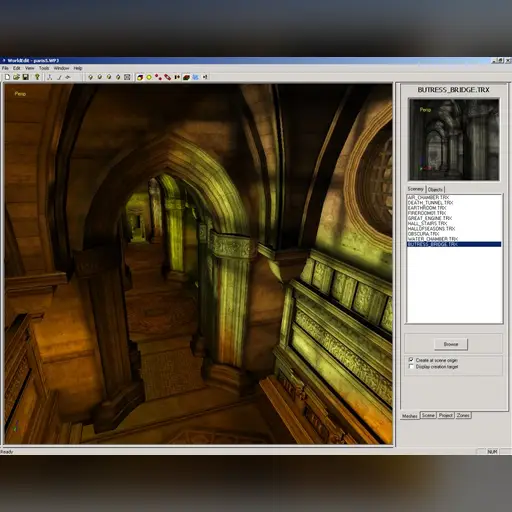Switch to the Scene bottom tab
Image resolution: width=512 pixels, height=512 pixels.
click(428, 415)
